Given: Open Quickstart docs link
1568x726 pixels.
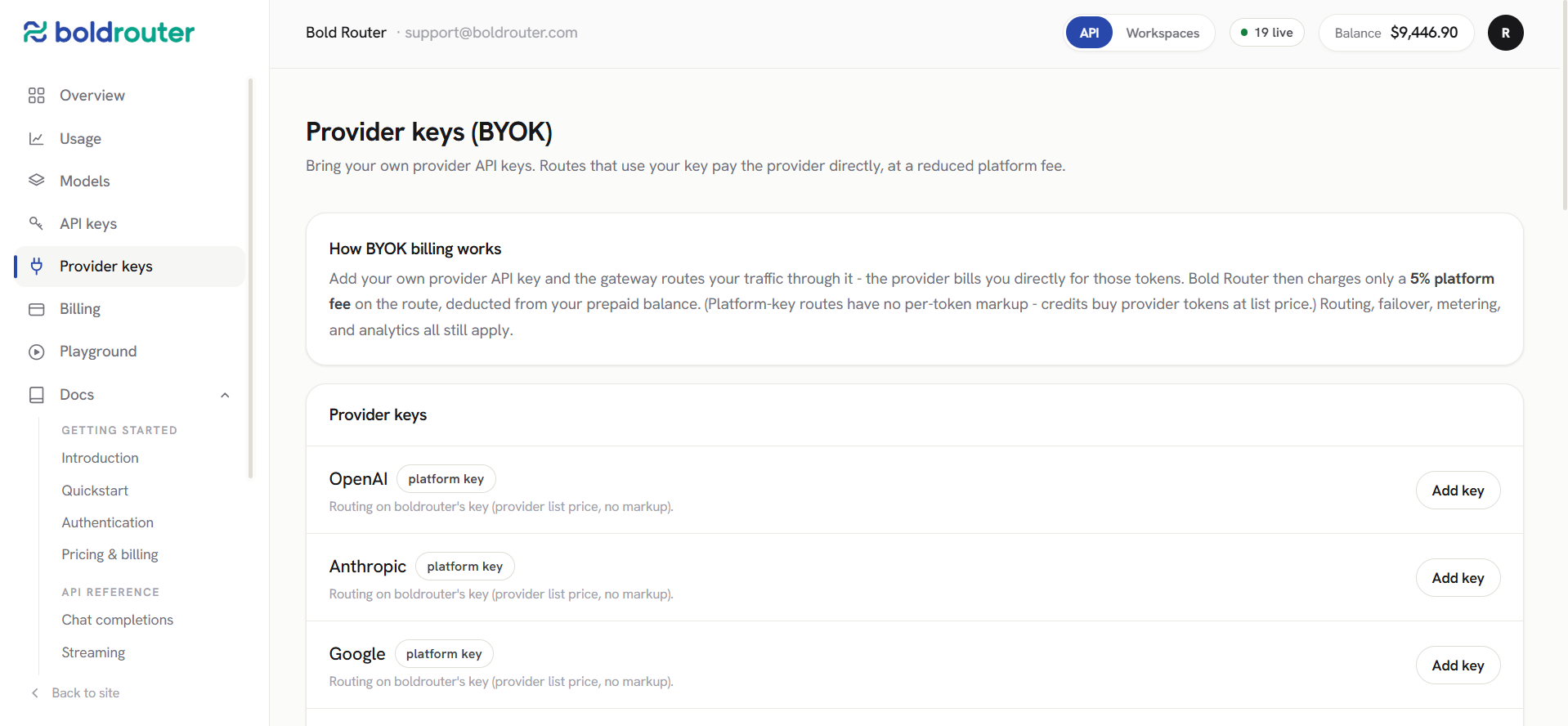Looking at the screenshot, I should pyautogui.click(x=95, y=491).
